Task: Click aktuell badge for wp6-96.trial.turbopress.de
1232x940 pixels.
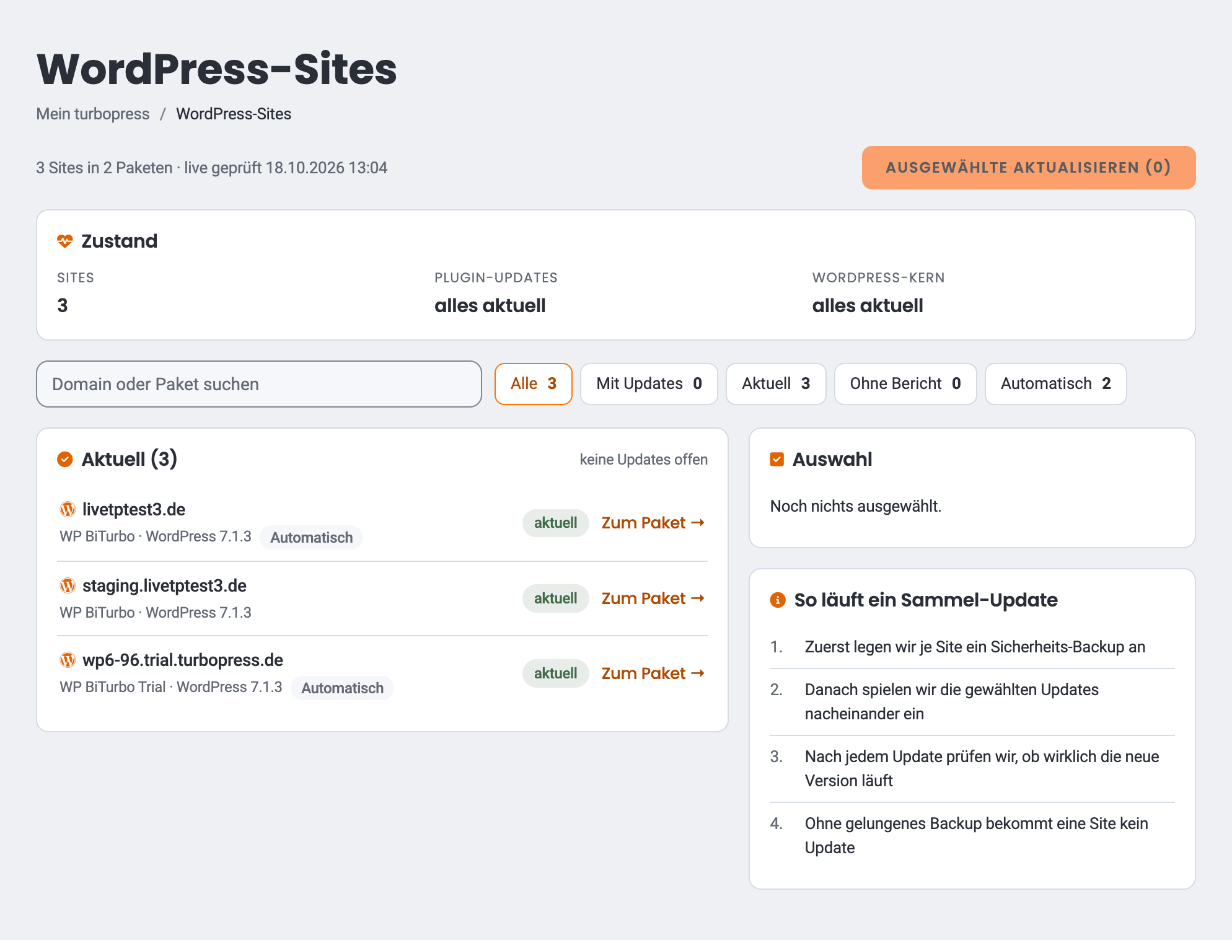Action: (556, 673)
